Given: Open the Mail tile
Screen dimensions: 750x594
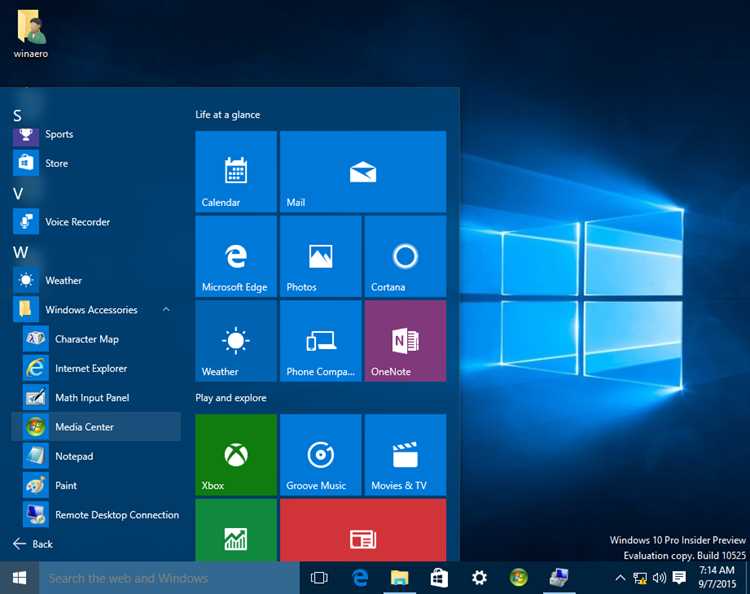Looking at the screenshot, I should point(363,171).
